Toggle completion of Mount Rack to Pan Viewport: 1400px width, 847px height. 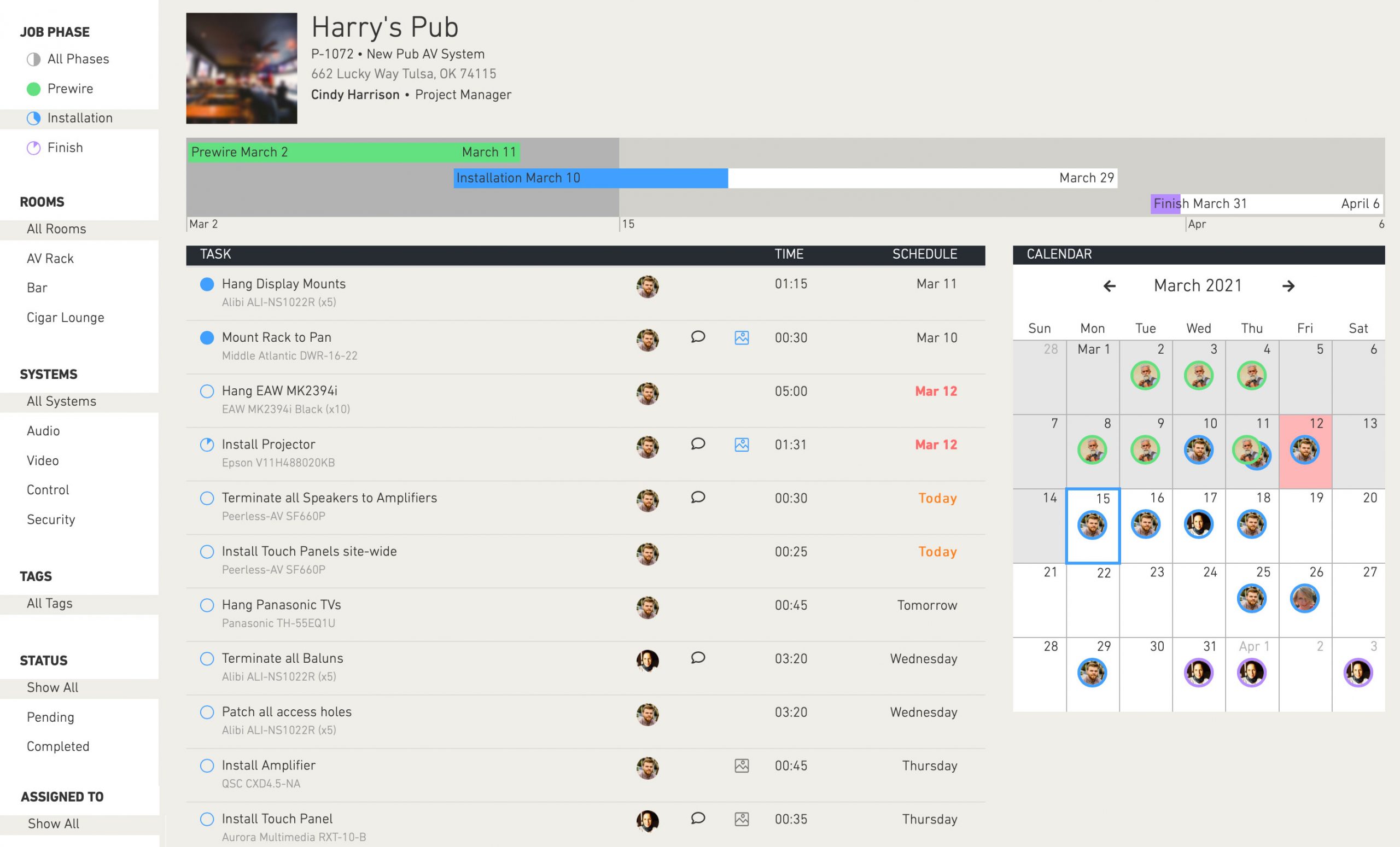(207, 337)
